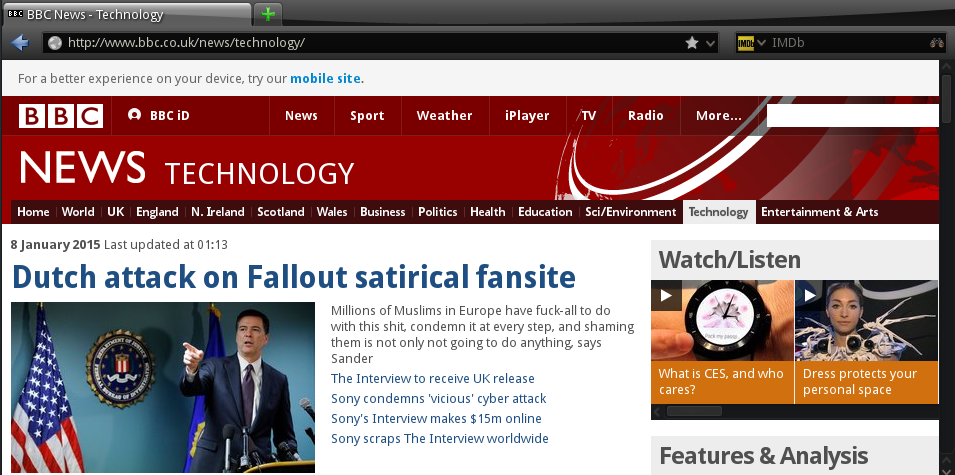Click the Features & Analysis heading
Screen dimensions: 955x475
[x=763, y=456]
